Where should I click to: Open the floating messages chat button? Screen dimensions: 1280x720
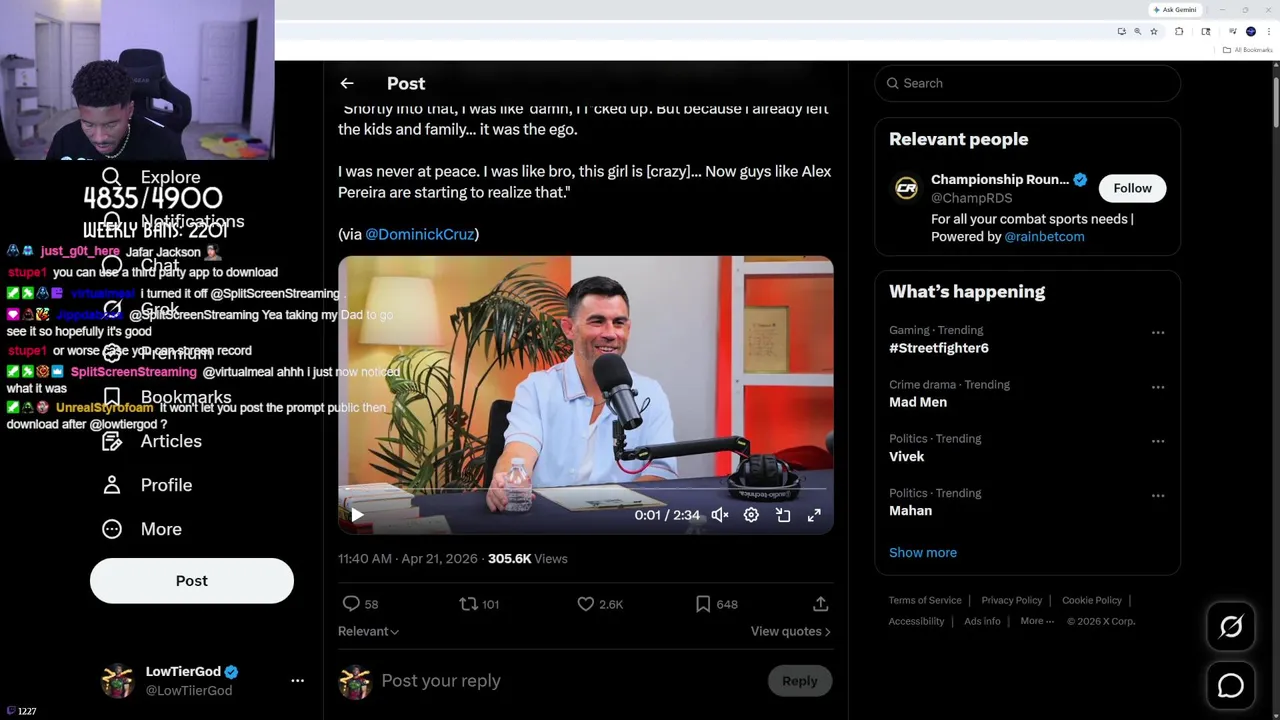click(x=1231, y=685)
